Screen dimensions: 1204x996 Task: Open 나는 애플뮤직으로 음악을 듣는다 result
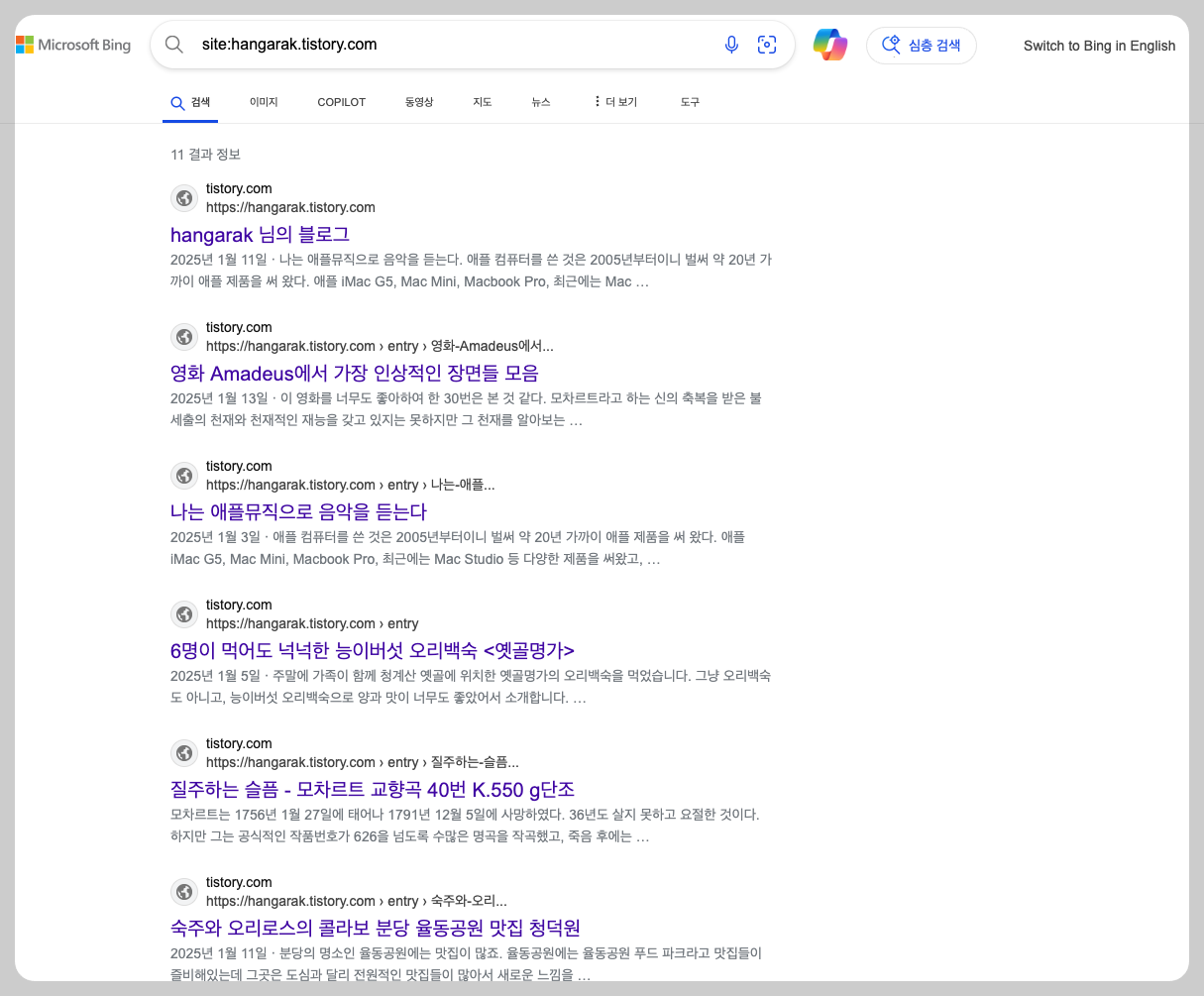(298, 512)
